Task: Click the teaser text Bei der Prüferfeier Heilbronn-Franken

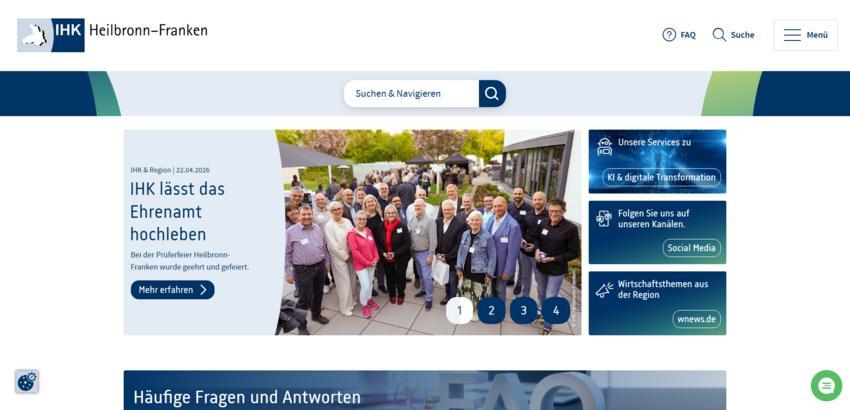Action: pyautogui.click(x=190, y=261)
